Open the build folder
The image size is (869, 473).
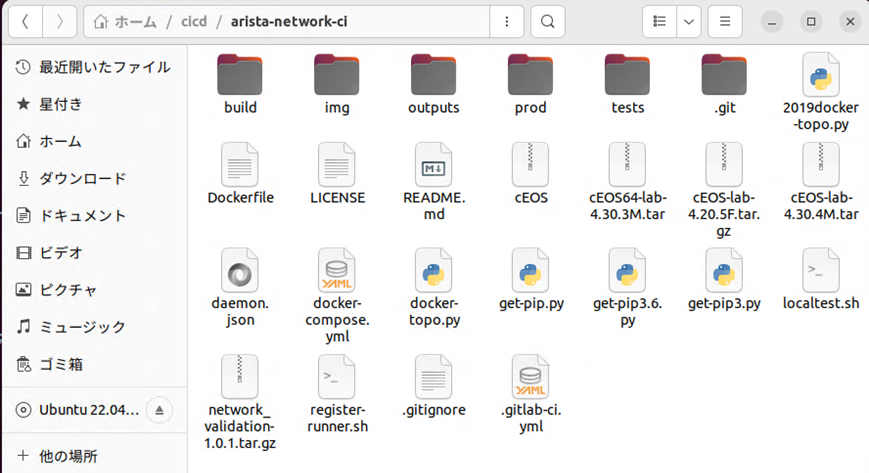tap(240, 75)
